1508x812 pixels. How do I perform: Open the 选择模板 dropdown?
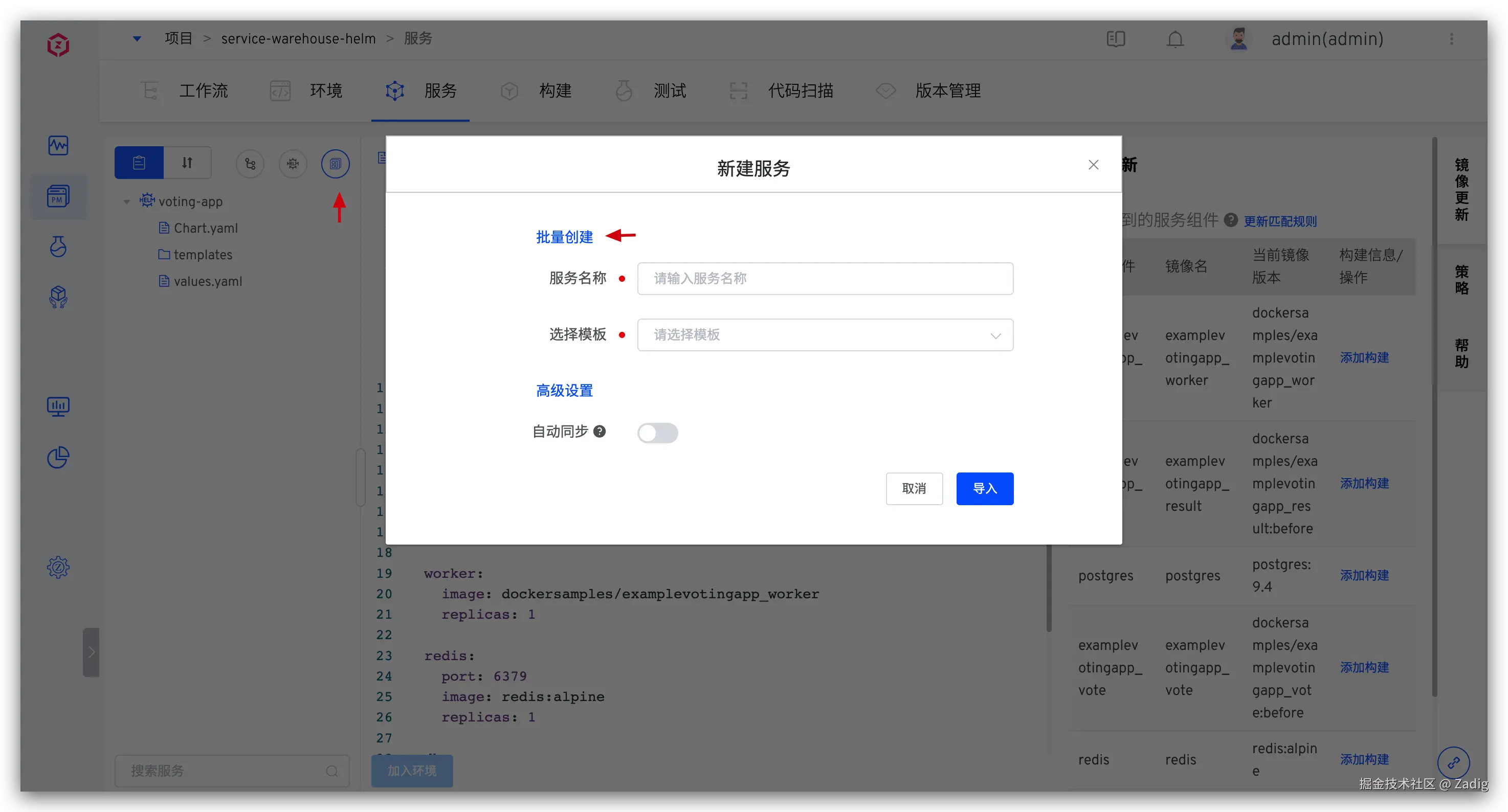(825, 334)
